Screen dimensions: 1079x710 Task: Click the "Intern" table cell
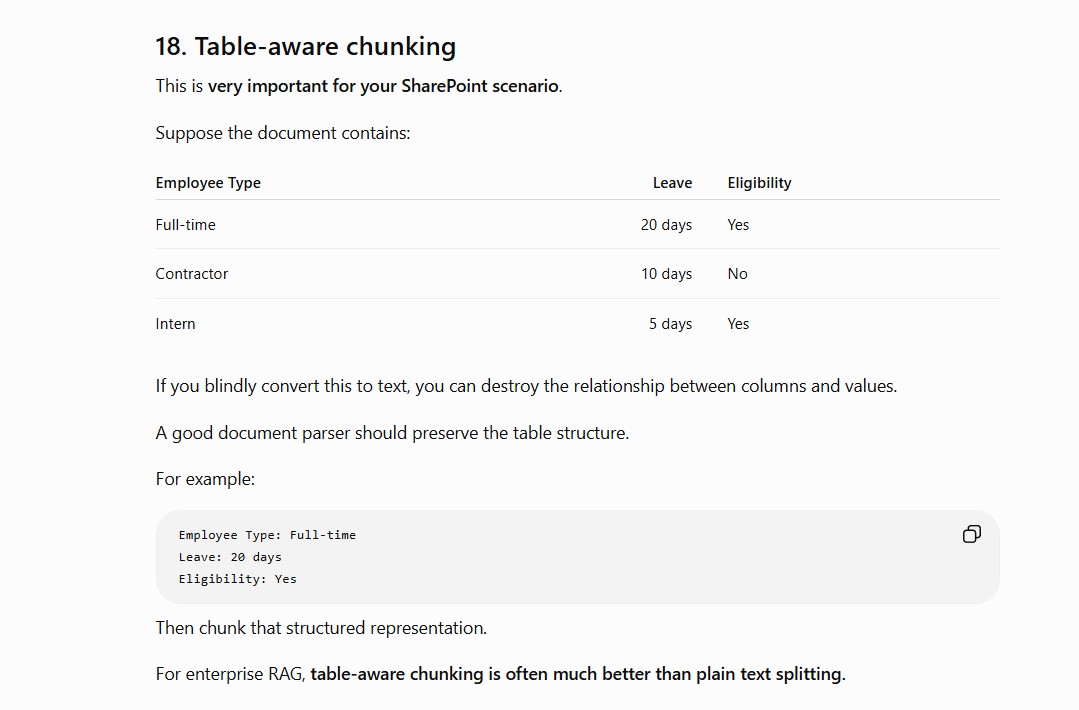(x=175, y=324)
